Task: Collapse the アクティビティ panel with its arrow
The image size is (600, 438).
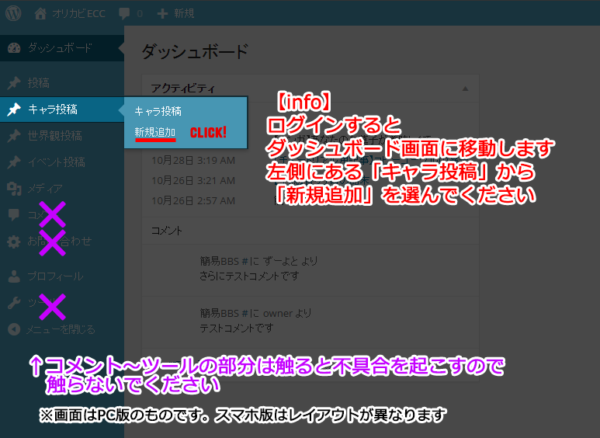Action: click(465, 89)
